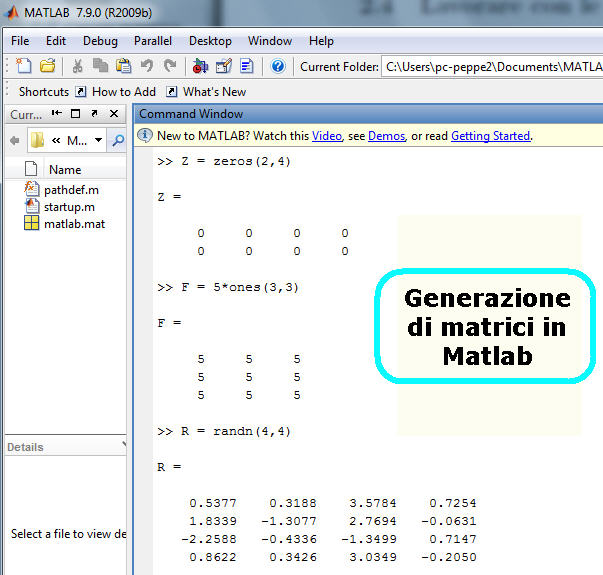Click the yellow folder icon in the path bar
Image resolution: width=603 pixels, height=575 pixels.
tap(37, 140)
